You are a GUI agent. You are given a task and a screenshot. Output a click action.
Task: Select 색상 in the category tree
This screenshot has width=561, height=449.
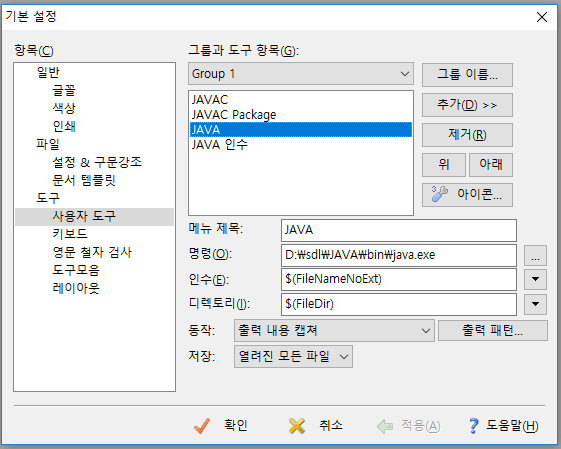point(64,108)
